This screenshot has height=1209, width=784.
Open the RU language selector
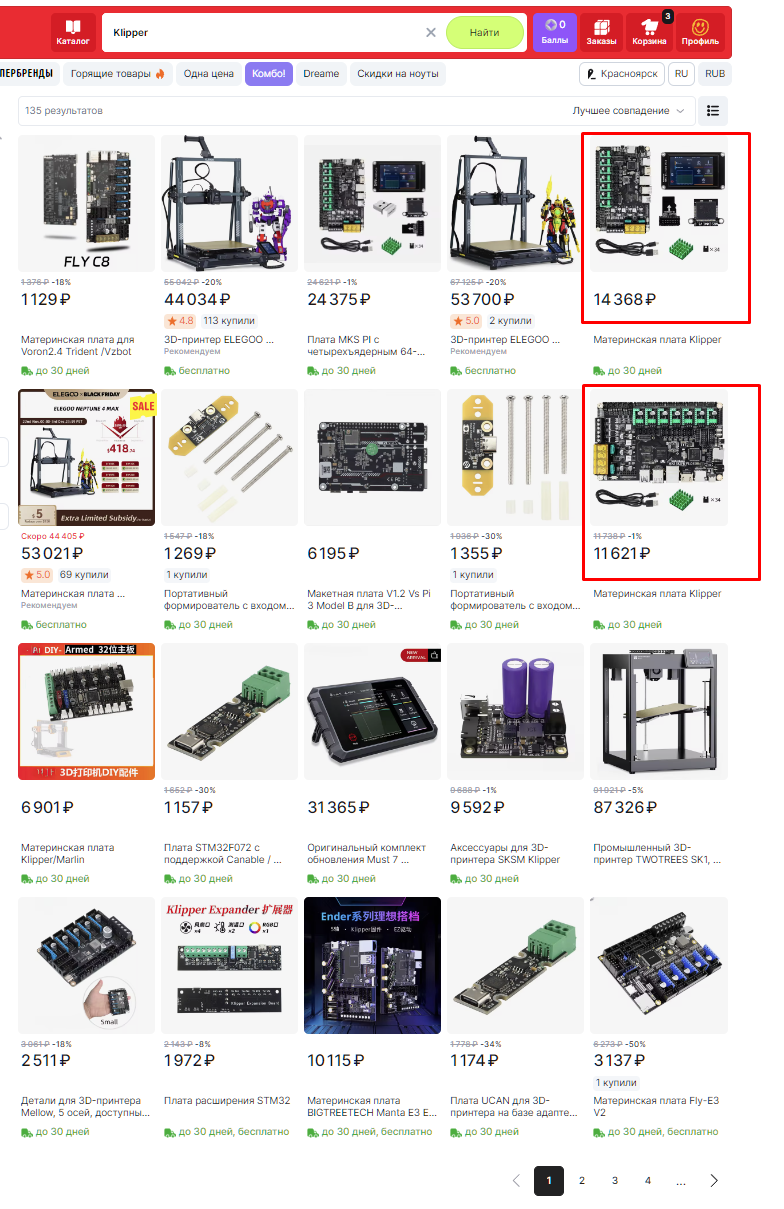[x=681, y=74]
